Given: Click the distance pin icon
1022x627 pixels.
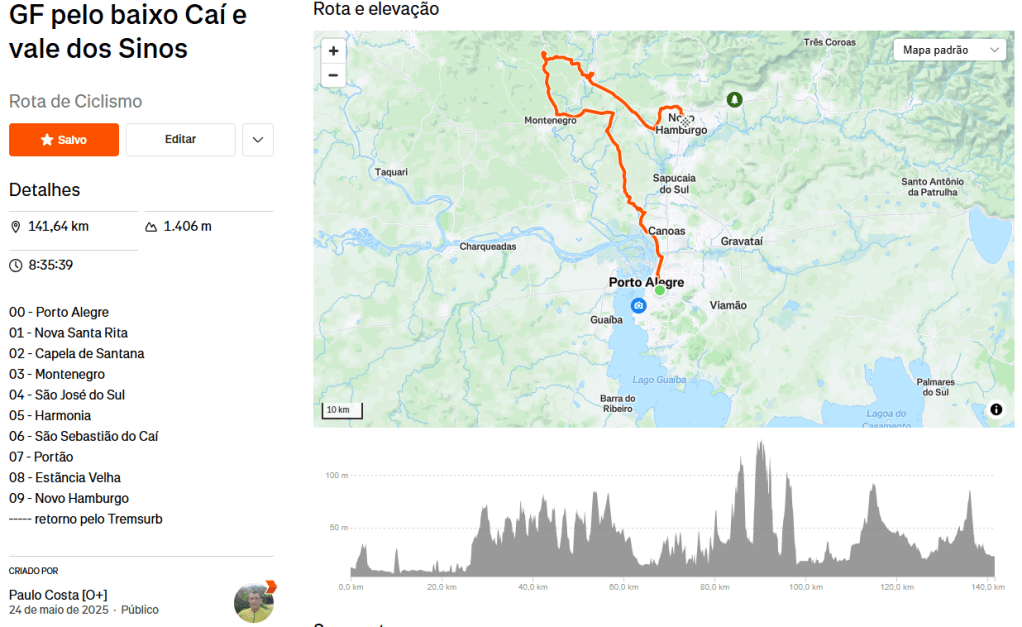Looking at the screenshot, I should point(16,227).
